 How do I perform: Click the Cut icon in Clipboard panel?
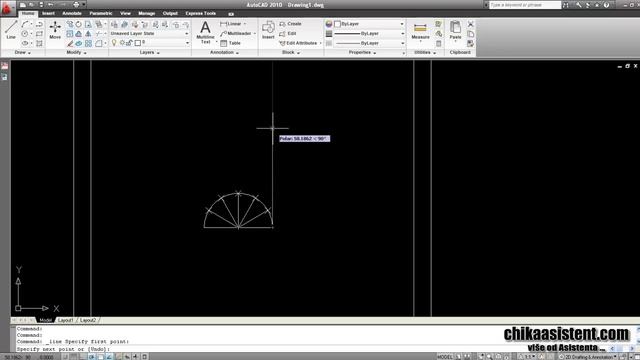coord(471,24)
